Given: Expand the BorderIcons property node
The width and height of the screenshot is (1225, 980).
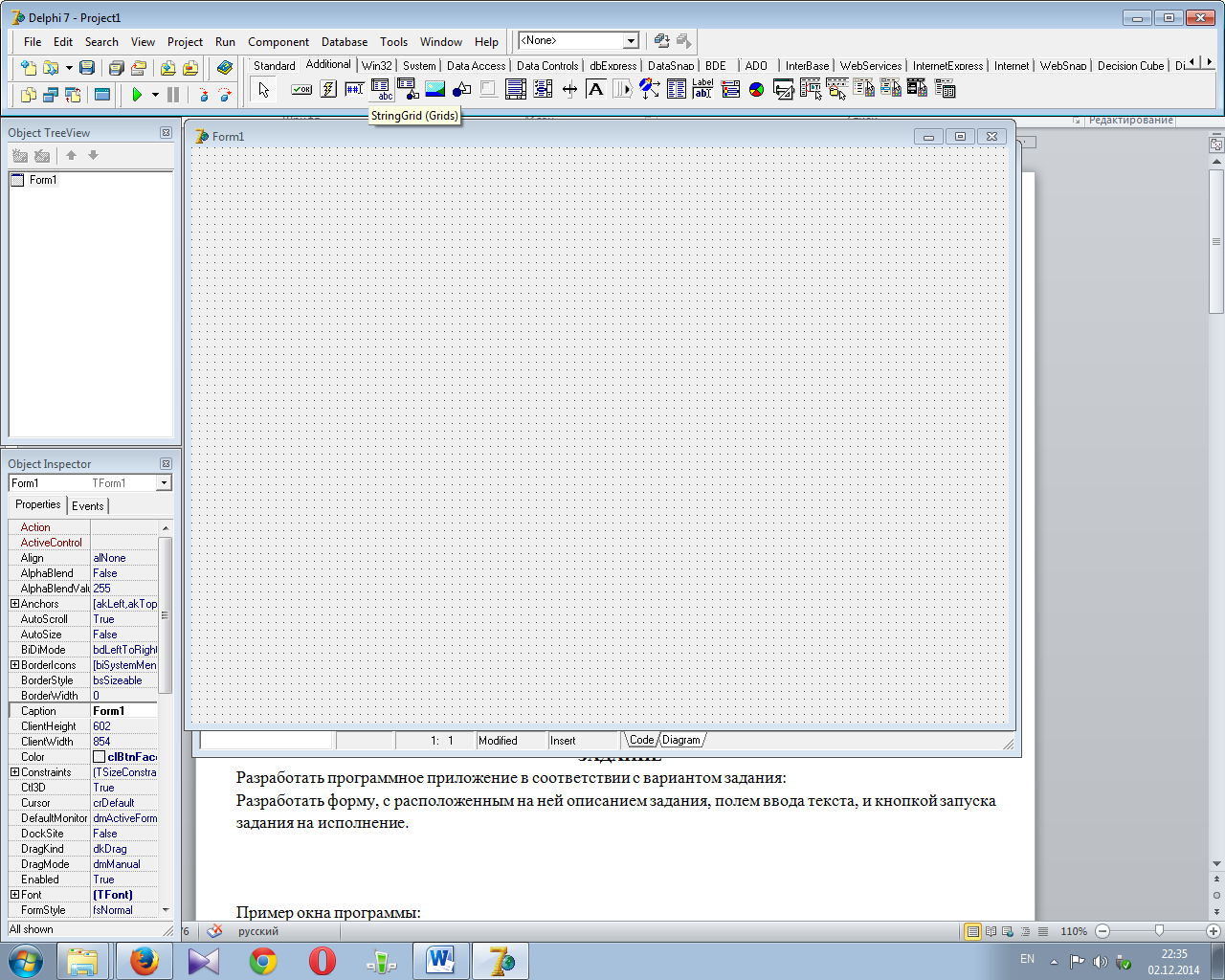Looking at the screenshot, I should [x=14, y=665].
